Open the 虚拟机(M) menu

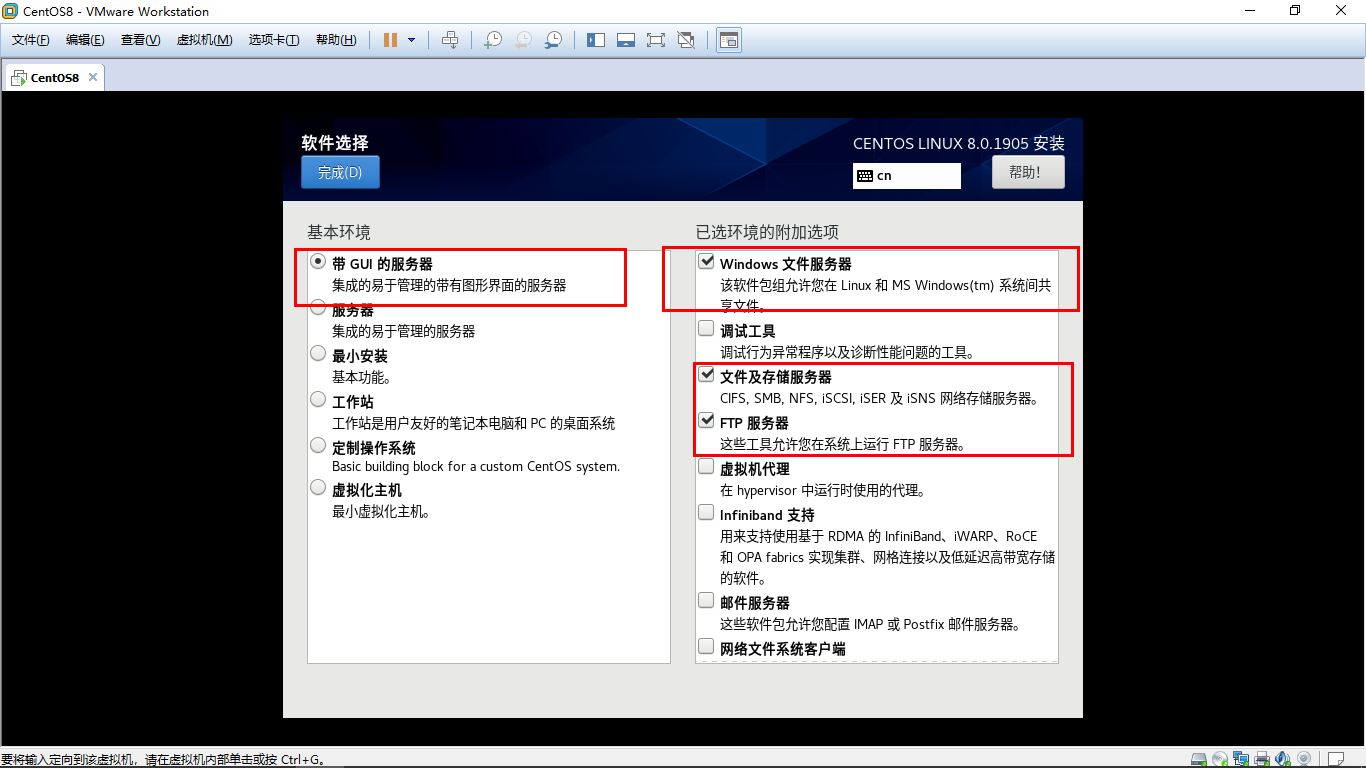pyautogui.click(x=204, y=40)
